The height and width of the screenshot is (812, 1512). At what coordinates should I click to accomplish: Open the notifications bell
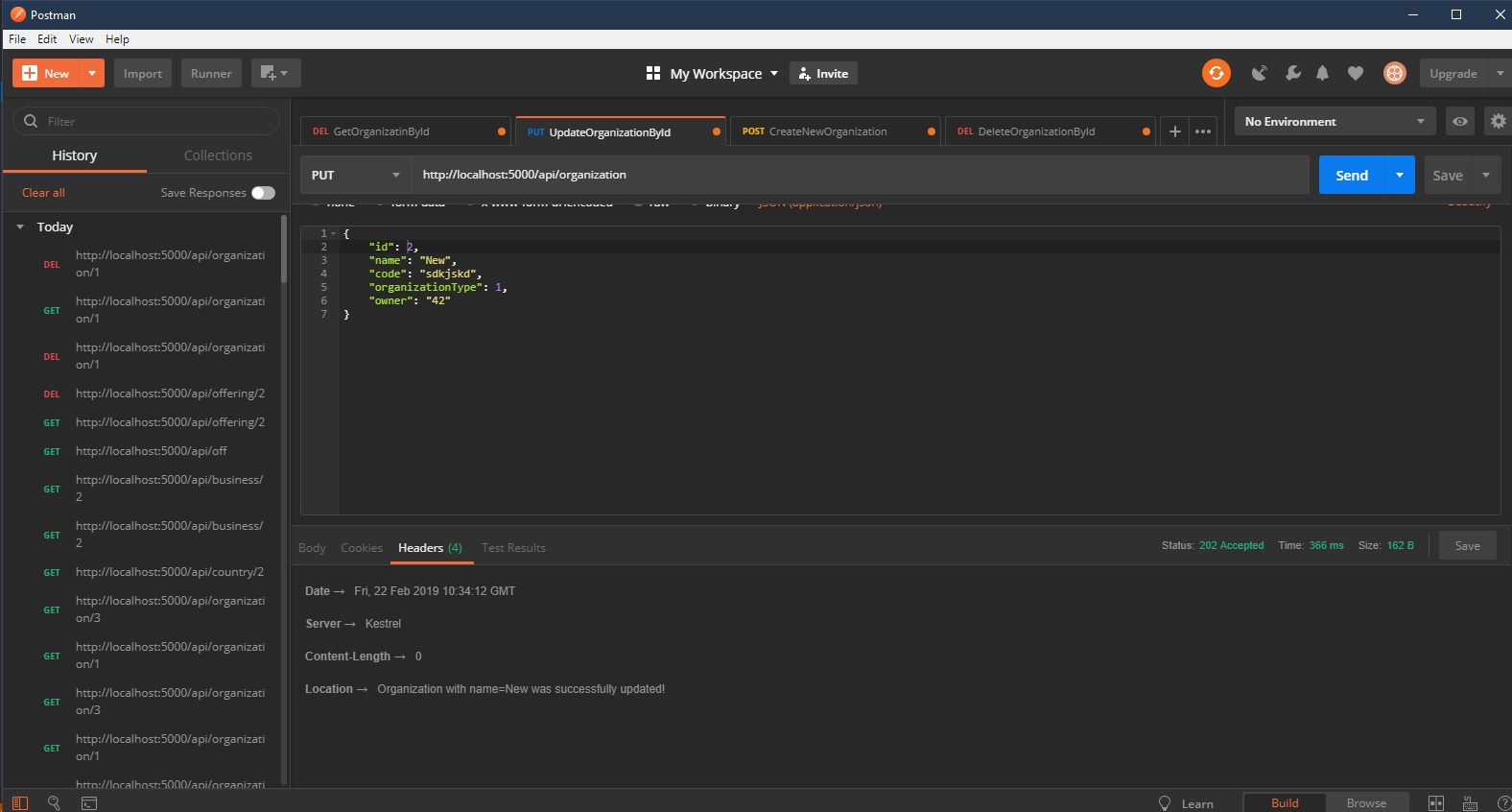click(1323, 73)
